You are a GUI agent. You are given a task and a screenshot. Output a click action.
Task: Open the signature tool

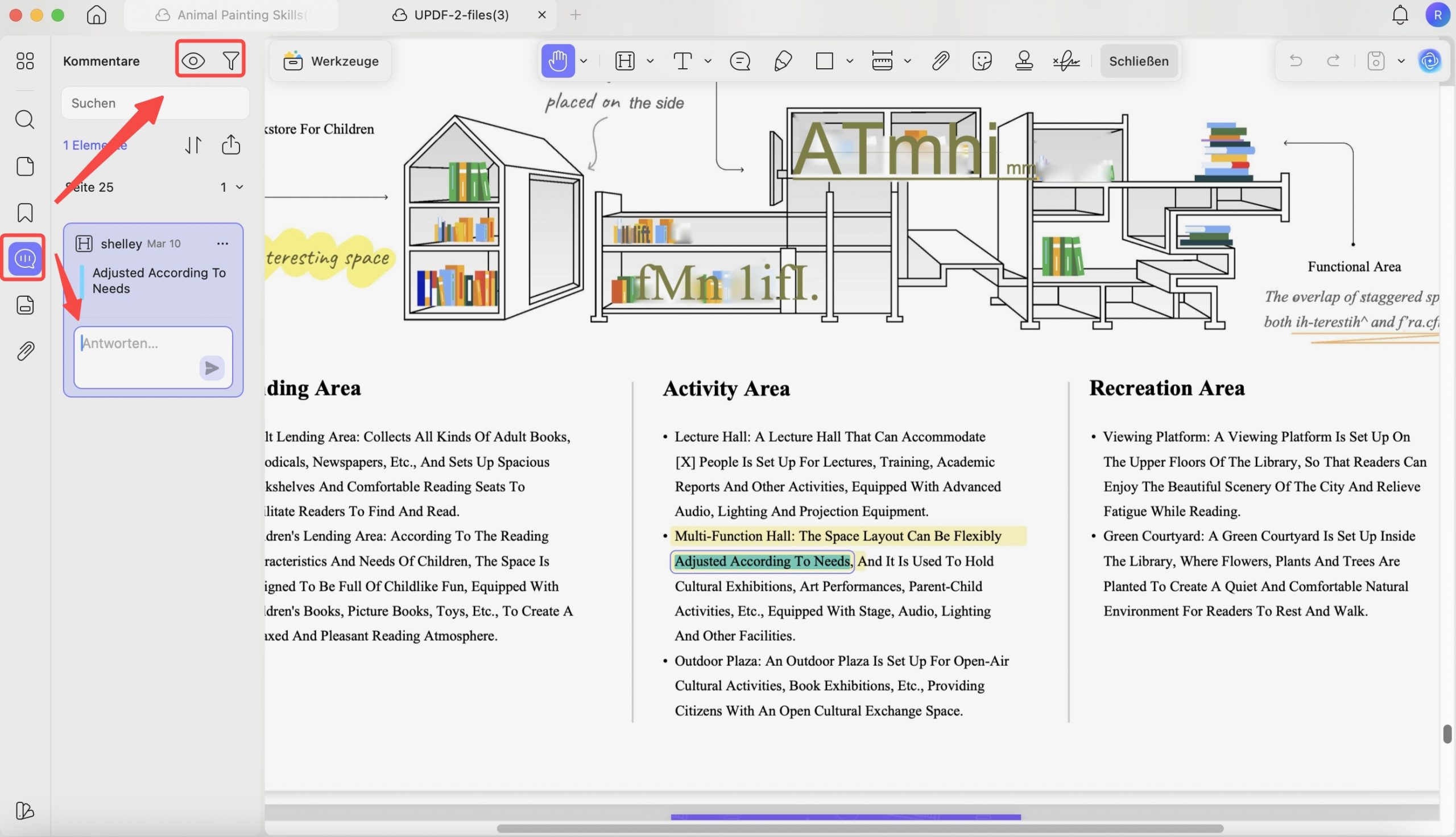click(1066, 61)
